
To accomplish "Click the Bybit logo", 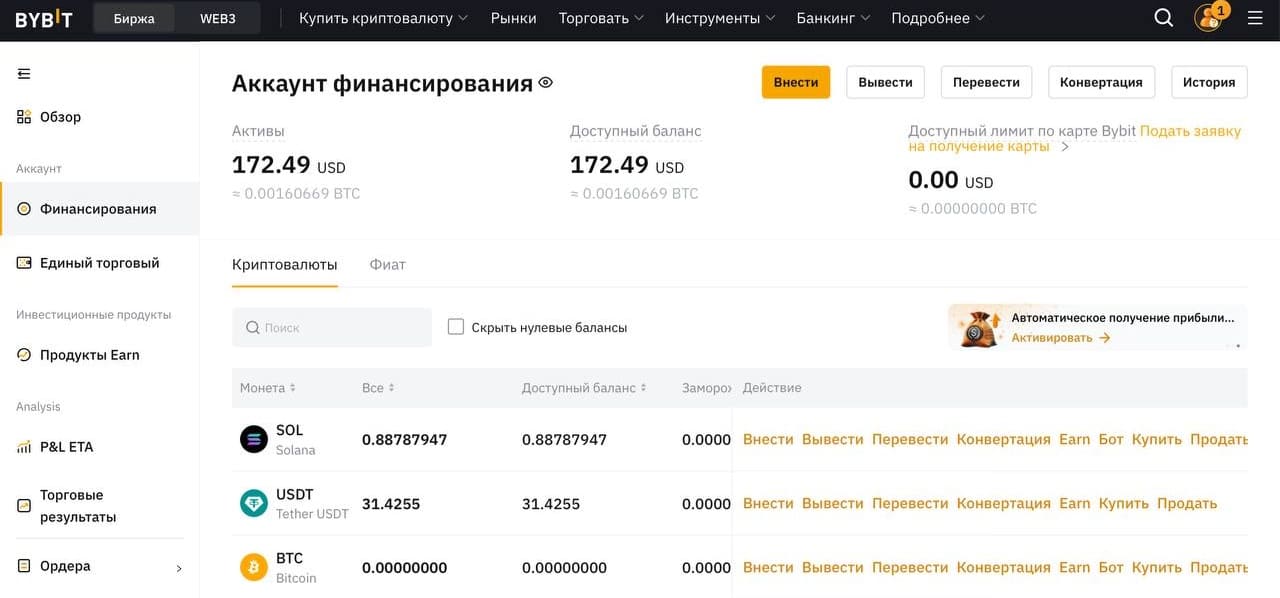I will pos(44,18).
